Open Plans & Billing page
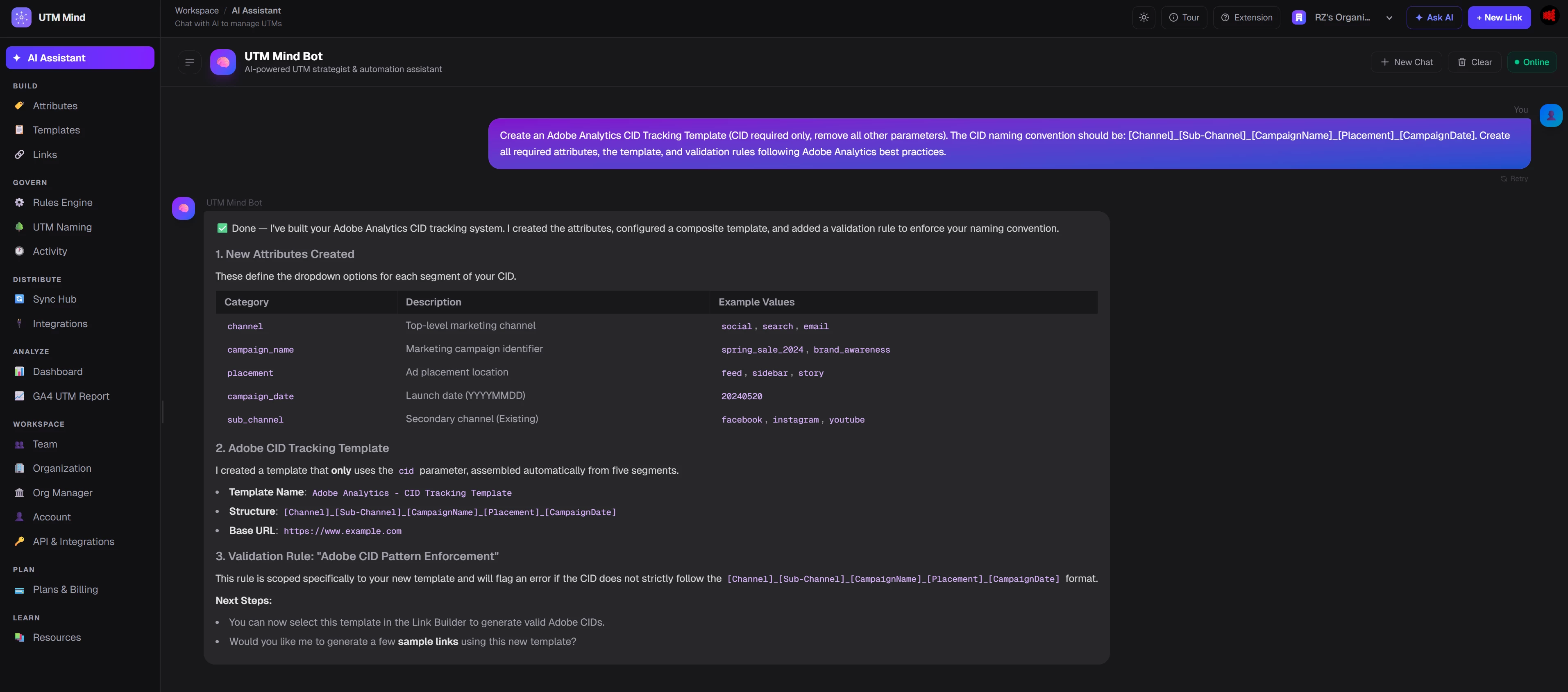The image size is (1568, 692). 65,589
